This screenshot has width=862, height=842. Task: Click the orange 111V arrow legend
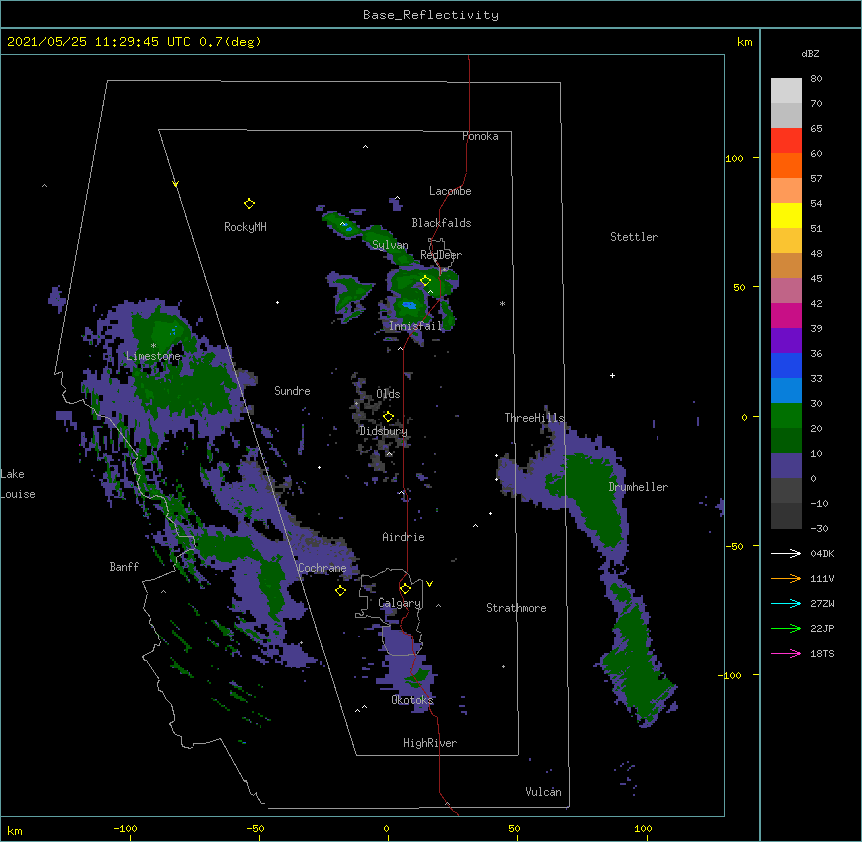pos(786,578)
